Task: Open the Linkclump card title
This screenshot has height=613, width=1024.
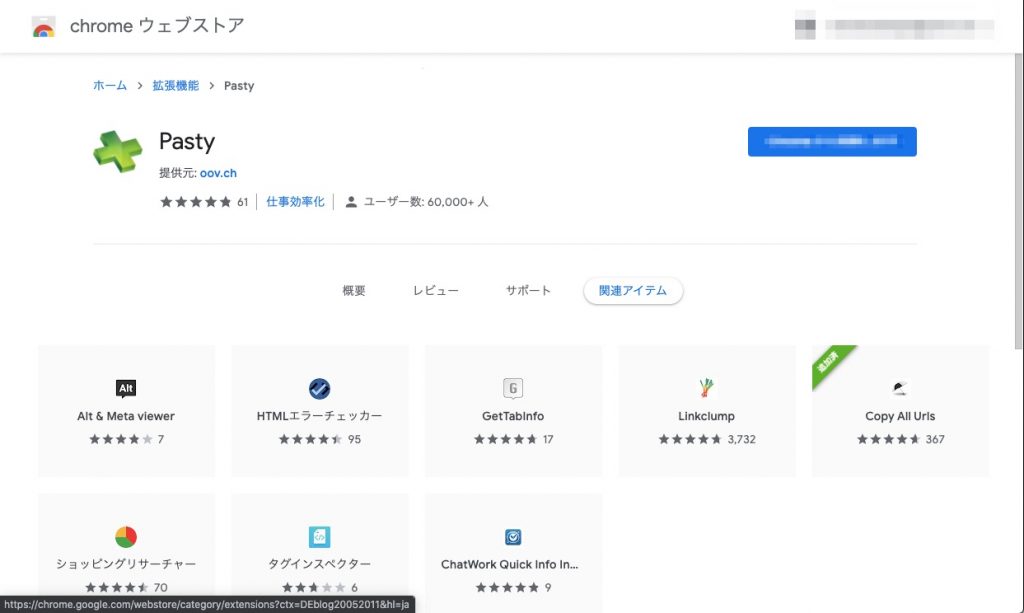Action: click(x=706, y=416)
